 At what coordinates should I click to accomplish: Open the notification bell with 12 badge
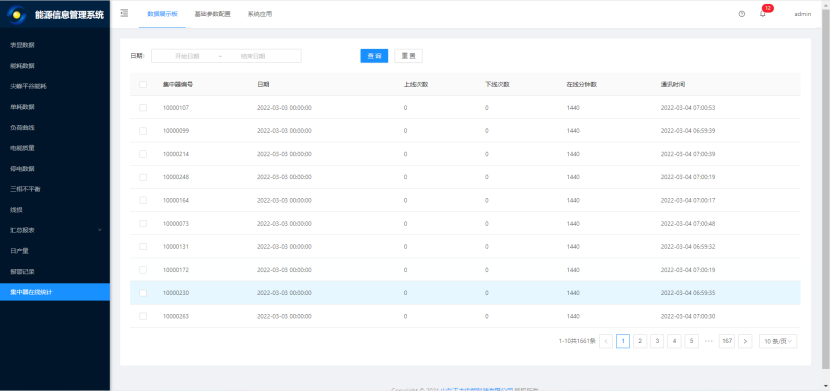[x=763, y=14]
